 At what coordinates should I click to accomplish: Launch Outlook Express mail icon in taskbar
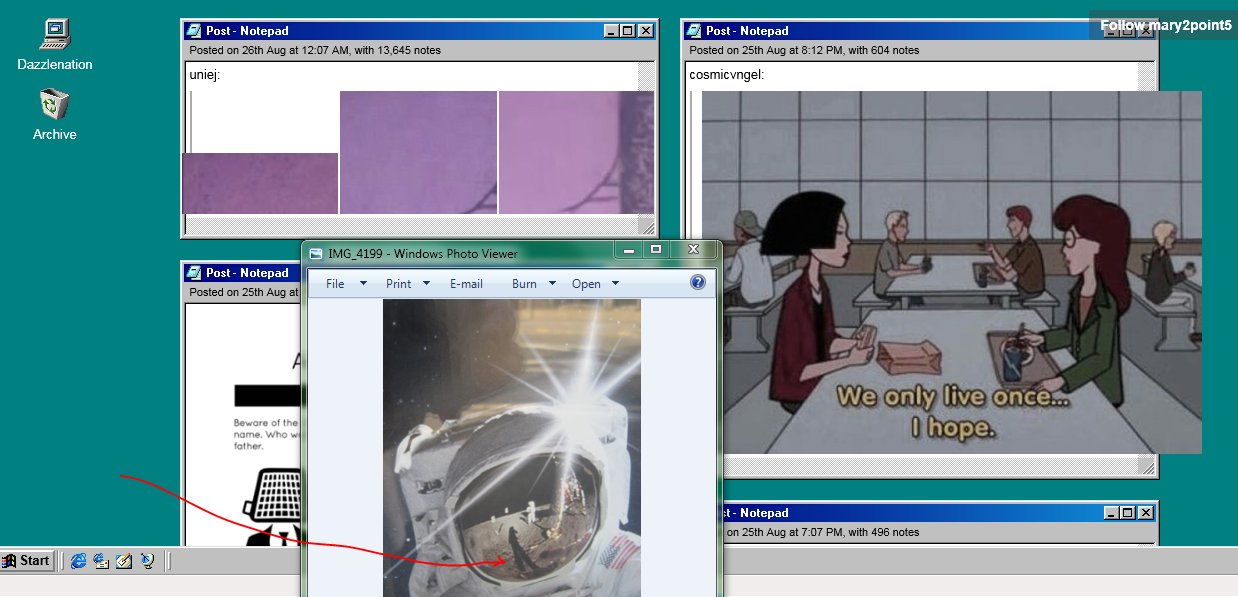point(101,561)
